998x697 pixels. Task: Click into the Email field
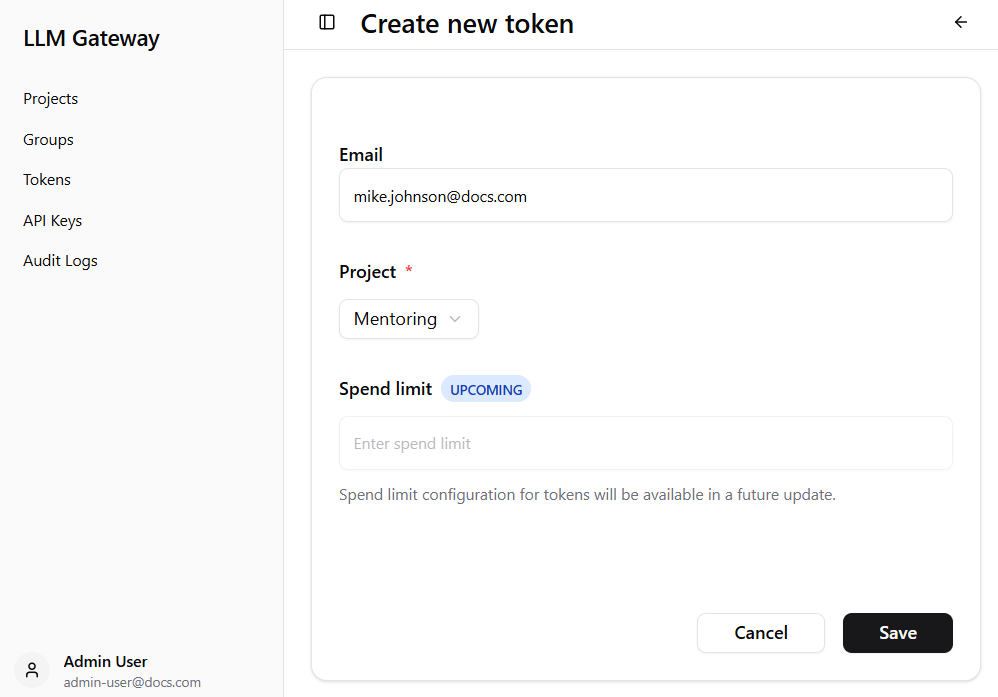(x=645, y=195)
